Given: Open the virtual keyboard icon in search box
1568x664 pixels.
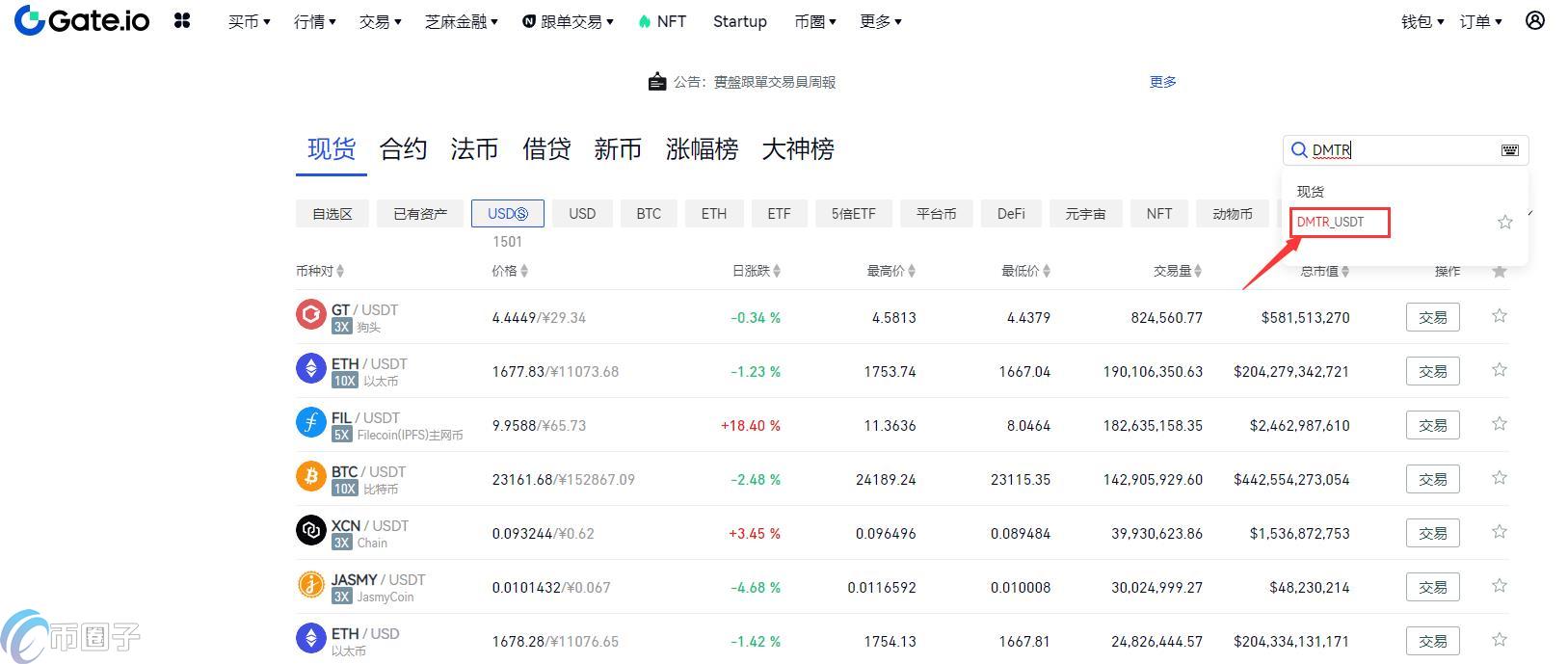Looking at the screenshot, I should (1509, 149).
